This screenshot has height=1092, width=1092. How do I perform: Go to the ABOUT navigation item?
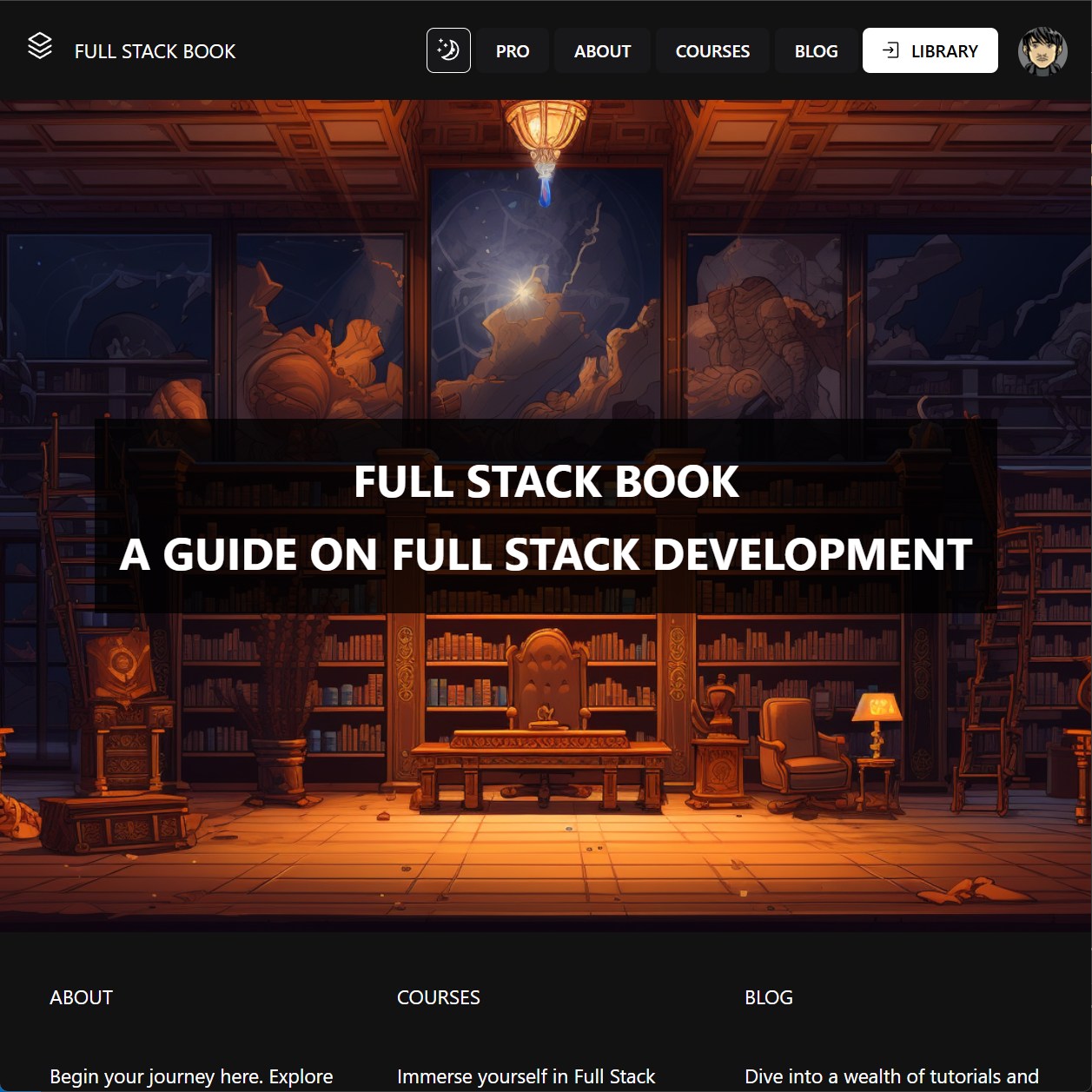coord(602,51)
